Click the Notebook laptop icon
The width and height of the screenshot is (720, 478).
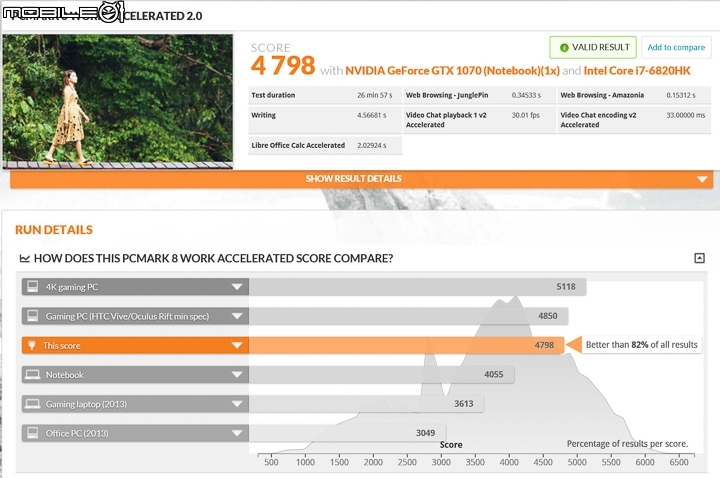coord(33,375)
